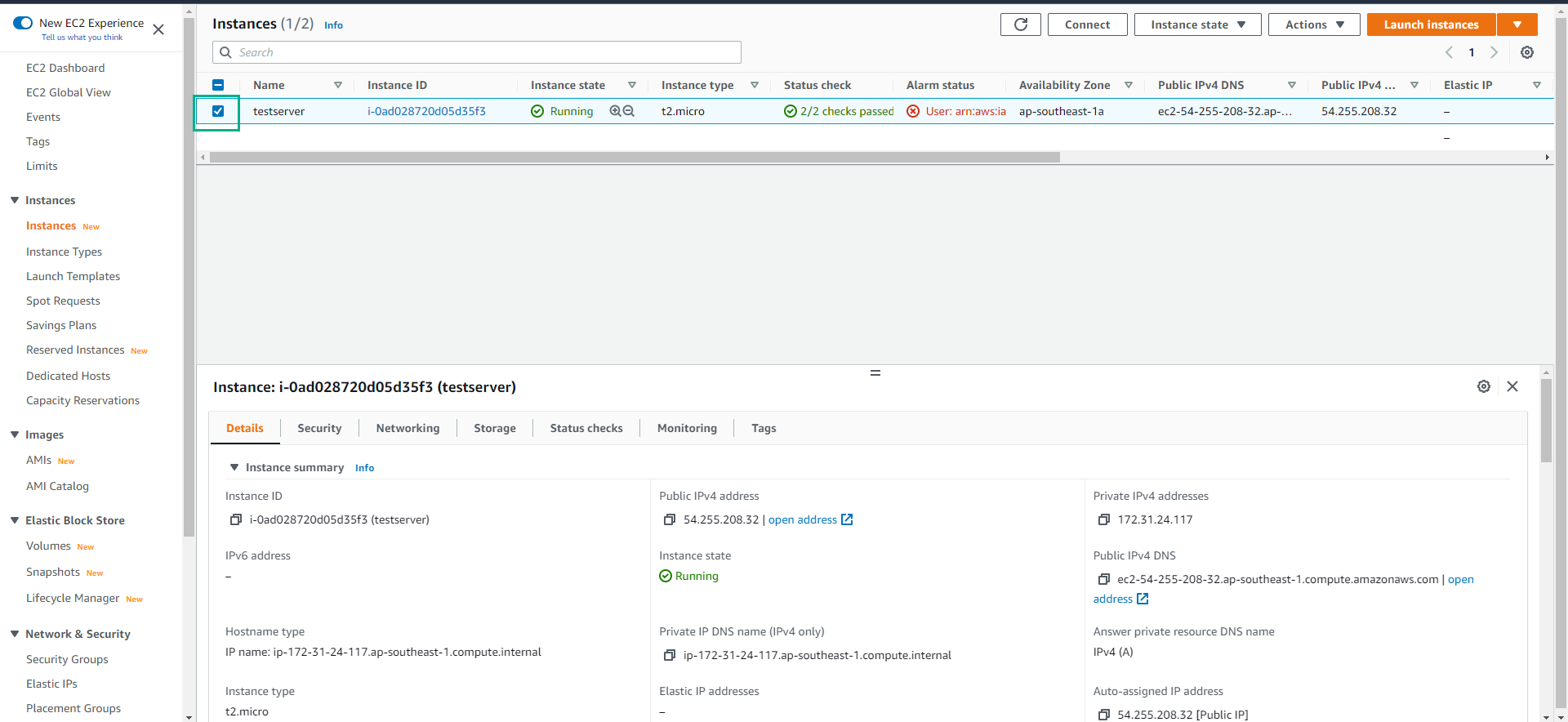Click the 'open address' link for public IP
Image resolution: width=1568 pixels, height=722 pixels.
pyautogui.click(x=803, y=519)
